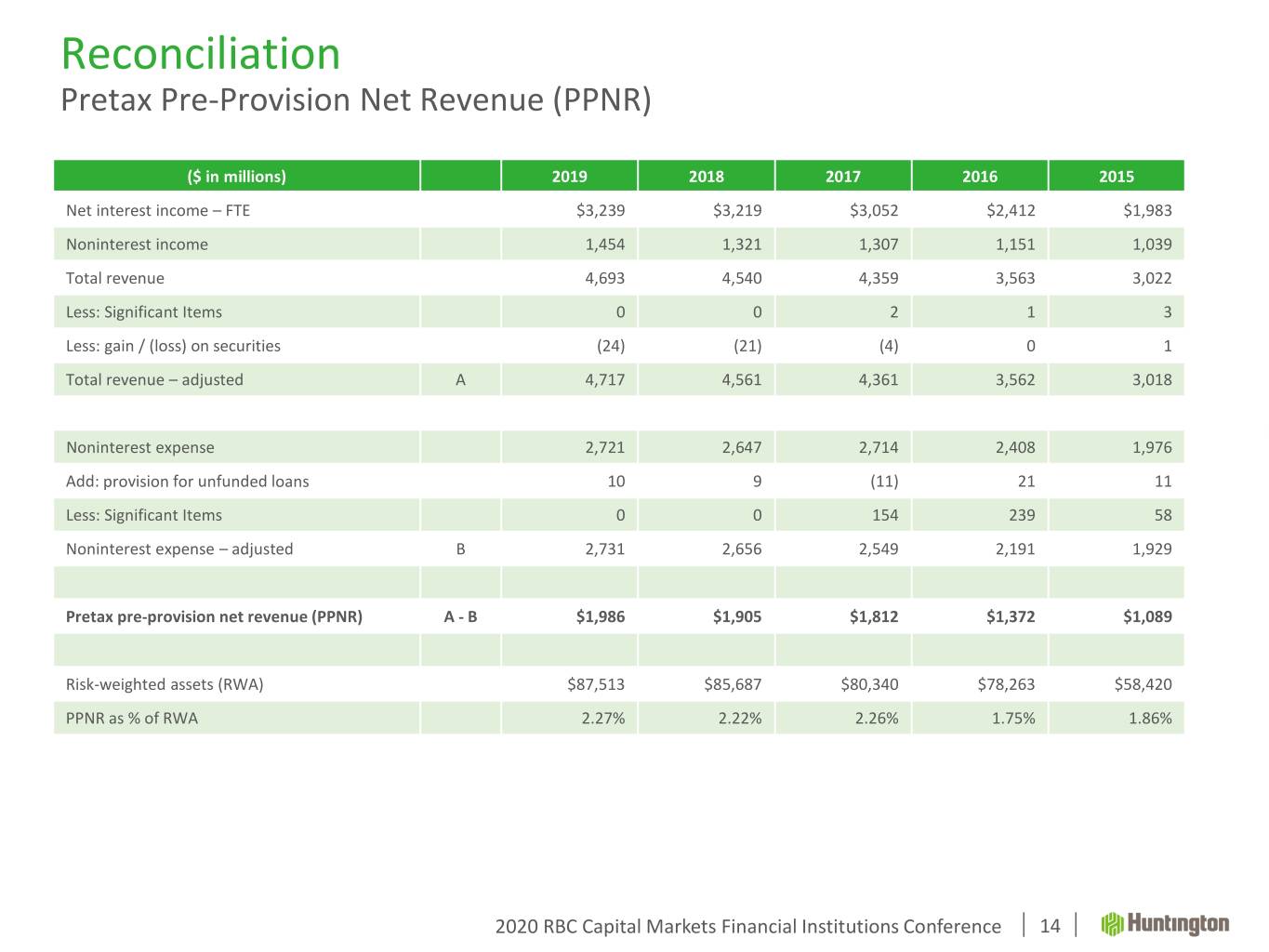Viewport: 1269px width, 952px height.
Task: Click the 2018 PPNR percentage 2.22%
Action: (740, 718)
